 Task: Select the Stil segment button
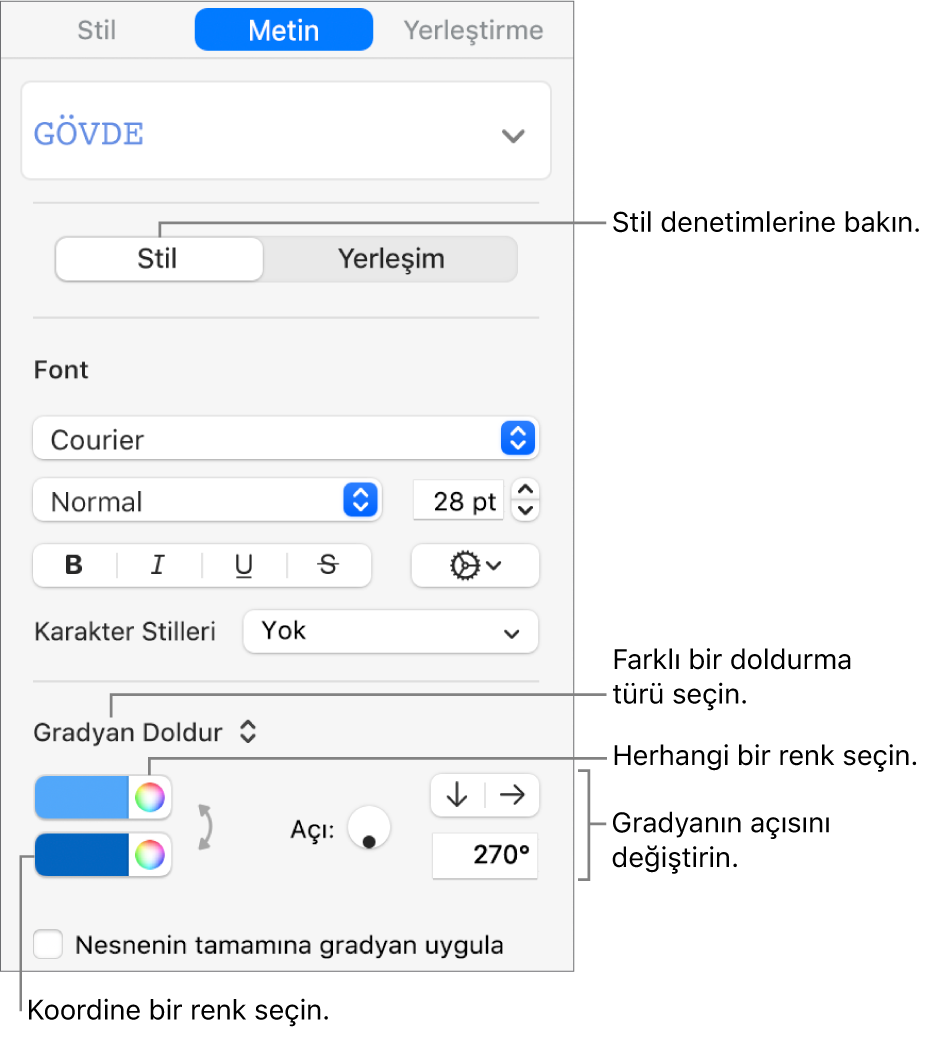coord(159,259)
